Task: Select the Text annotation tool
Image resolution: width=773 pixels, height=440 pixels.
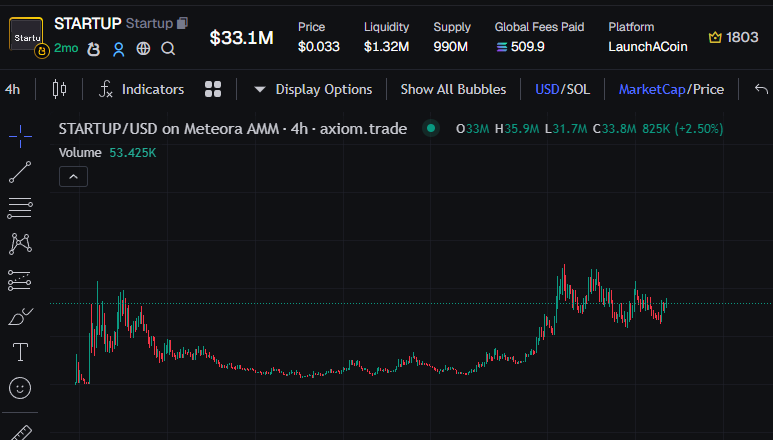Action: tap(20, 352)
